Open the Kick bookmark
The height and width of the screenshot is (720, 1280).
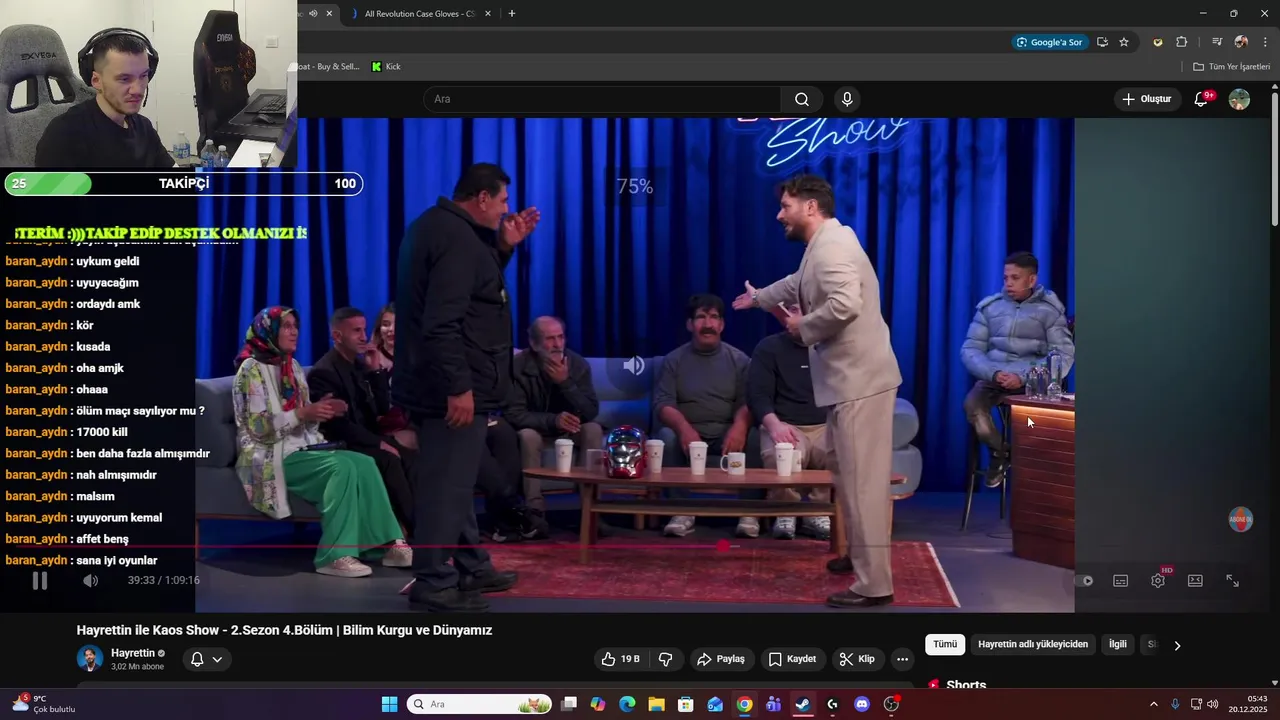pyautogui.click(x=386, y=67)
